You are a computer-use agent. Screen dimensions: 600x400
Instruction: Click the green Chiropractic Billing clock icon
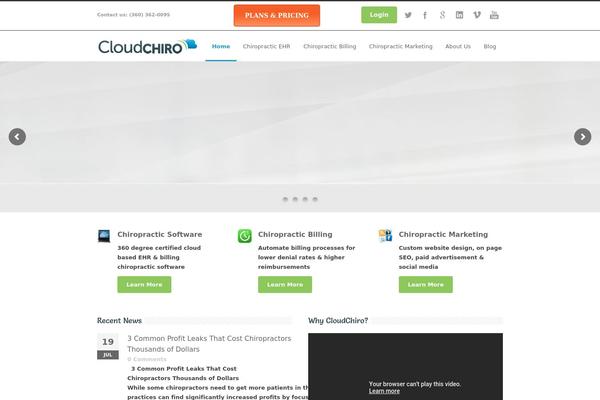[245, 236]
